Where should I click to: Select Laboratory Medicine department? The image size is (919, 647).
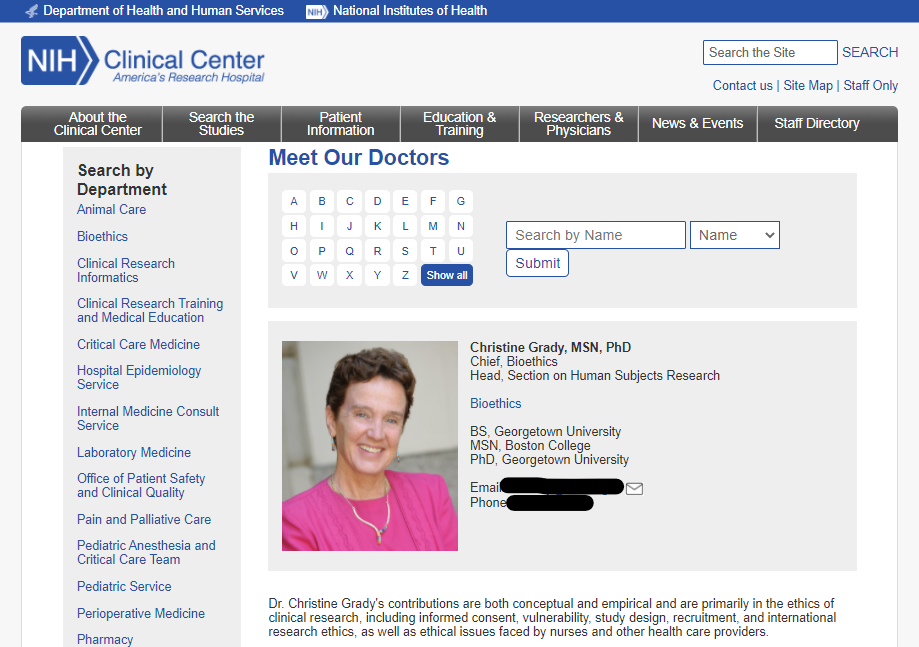tap(134, 452)
